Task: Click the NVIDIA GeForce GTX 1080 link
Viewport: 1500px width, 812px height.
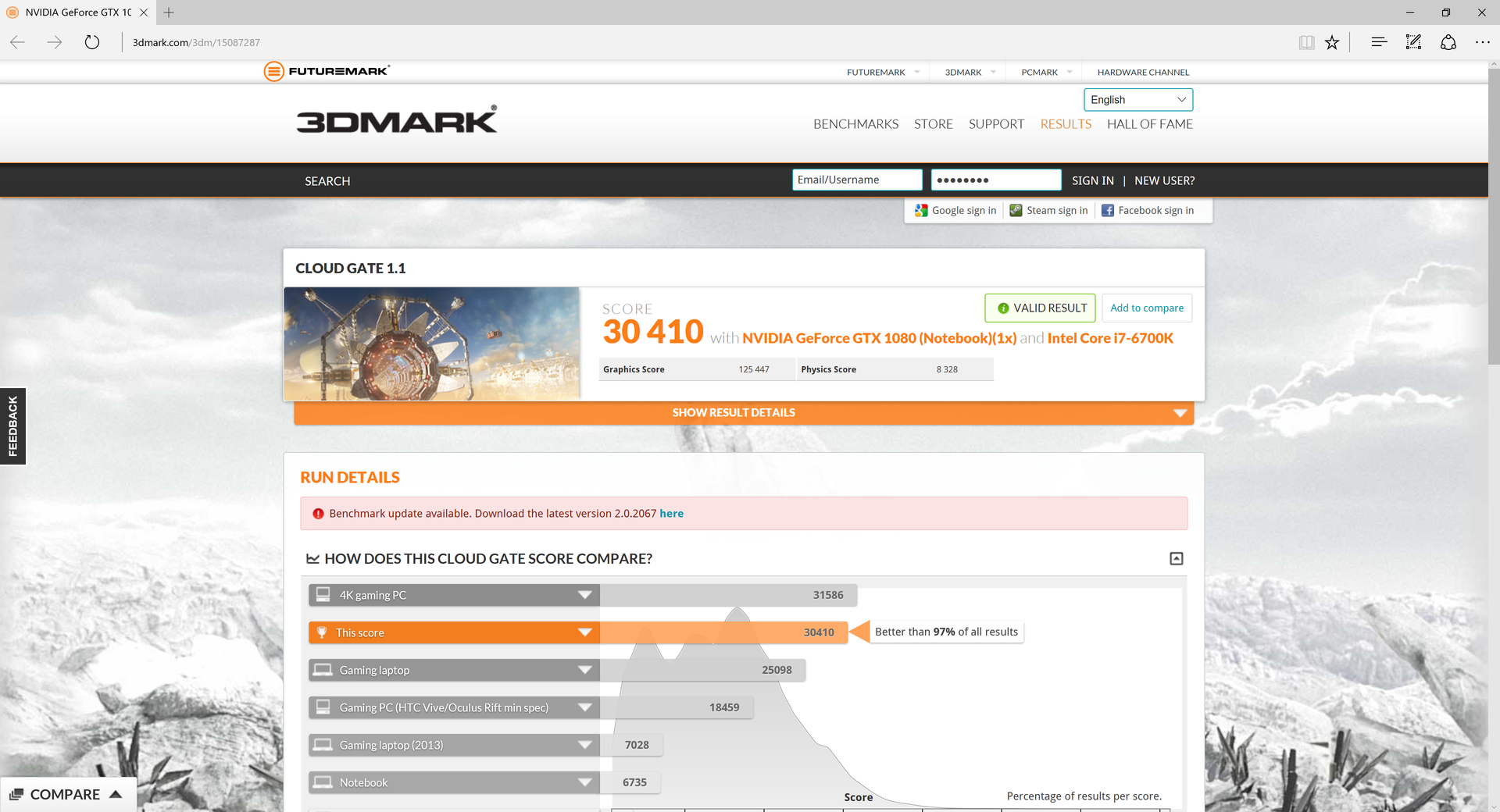Action: click(x=879, y=338)
